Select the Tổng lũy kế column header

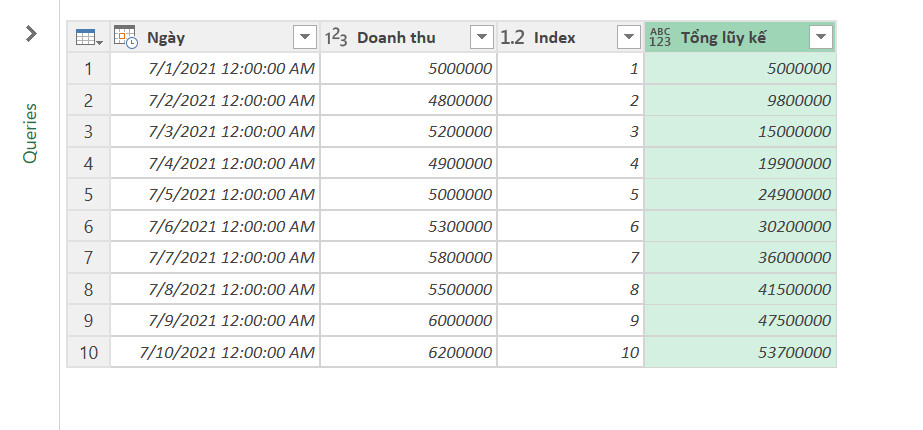tap(741, 37)
